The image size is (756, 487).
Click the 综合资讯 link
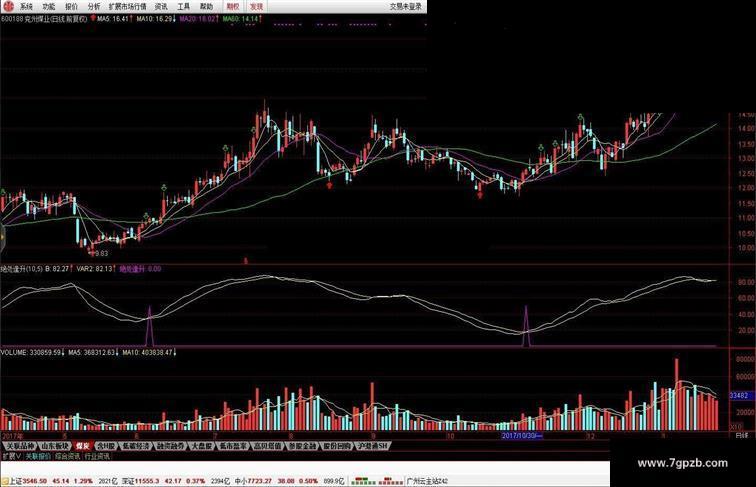tap(67, 456)
